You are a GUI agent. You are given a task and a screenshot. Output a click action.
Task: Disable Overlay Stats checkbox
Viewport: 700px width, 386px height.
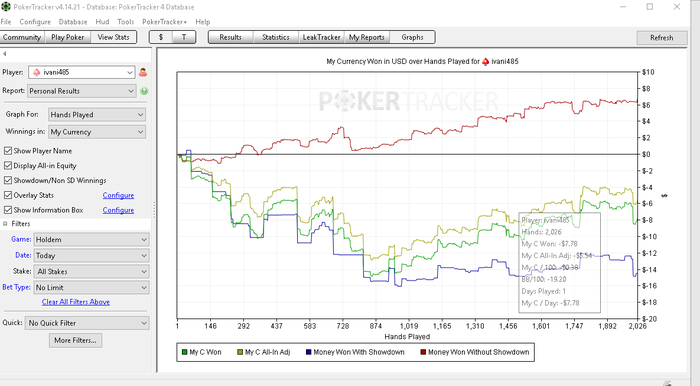(x=8, y=195)
